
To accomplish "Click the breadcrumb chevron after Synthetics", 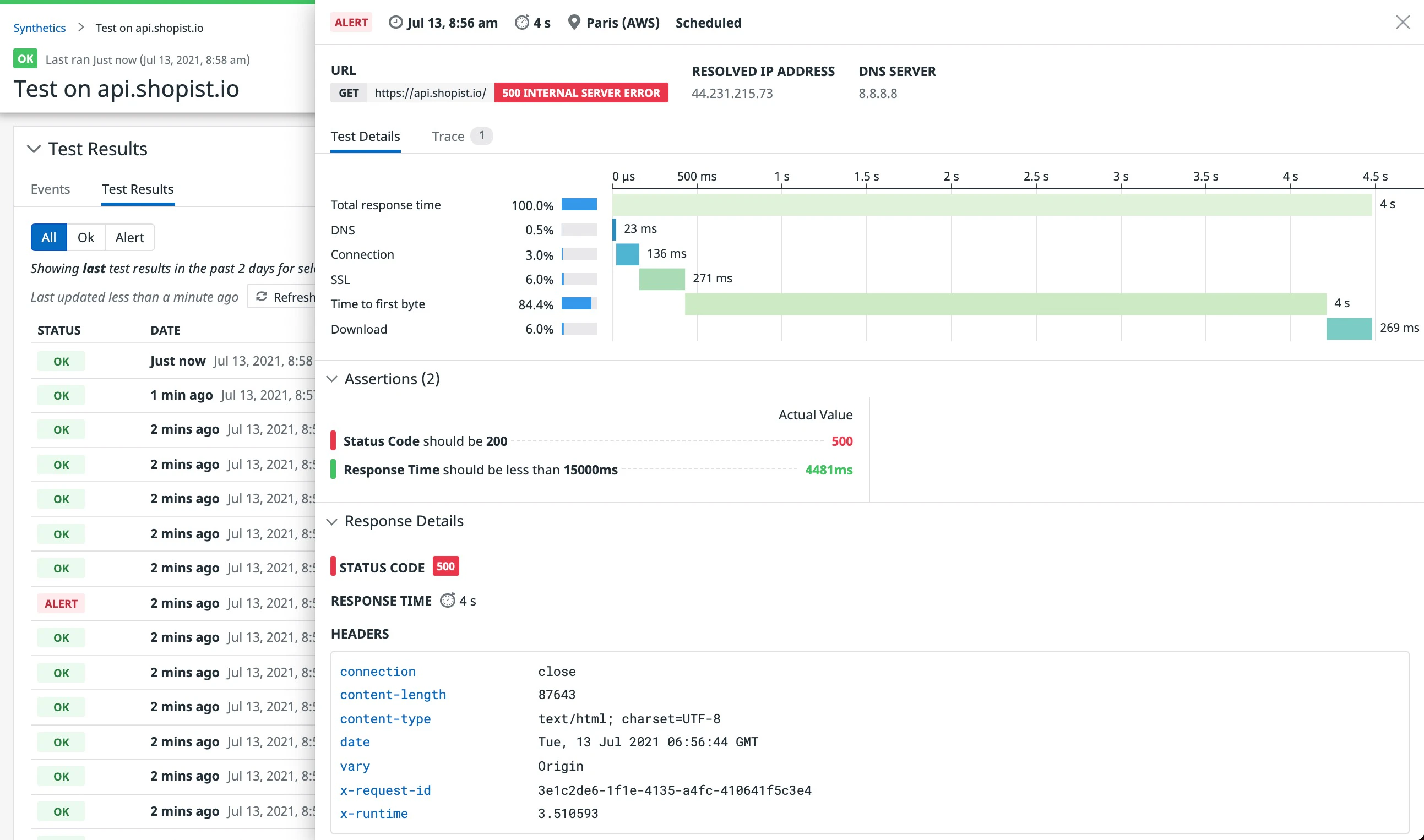I will (x=81, y=27).
